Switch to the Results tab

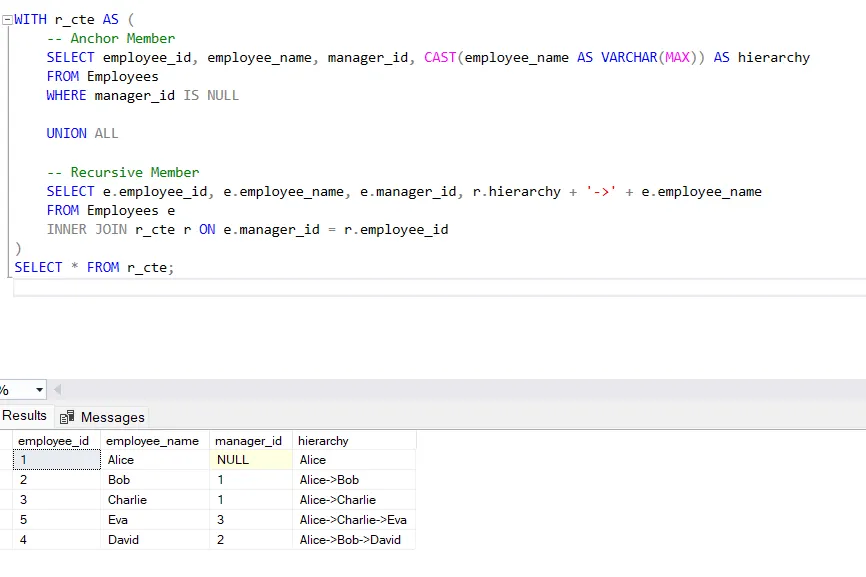(24, 416)
